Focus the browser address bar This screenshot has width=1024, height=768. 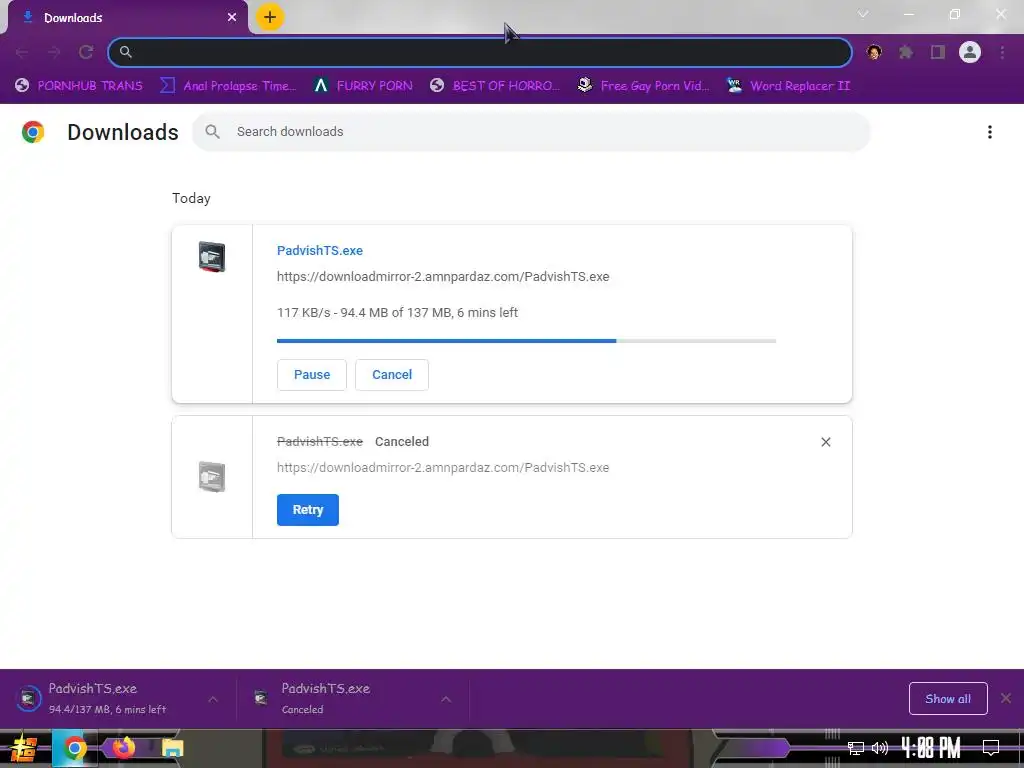tap(480, 52)
